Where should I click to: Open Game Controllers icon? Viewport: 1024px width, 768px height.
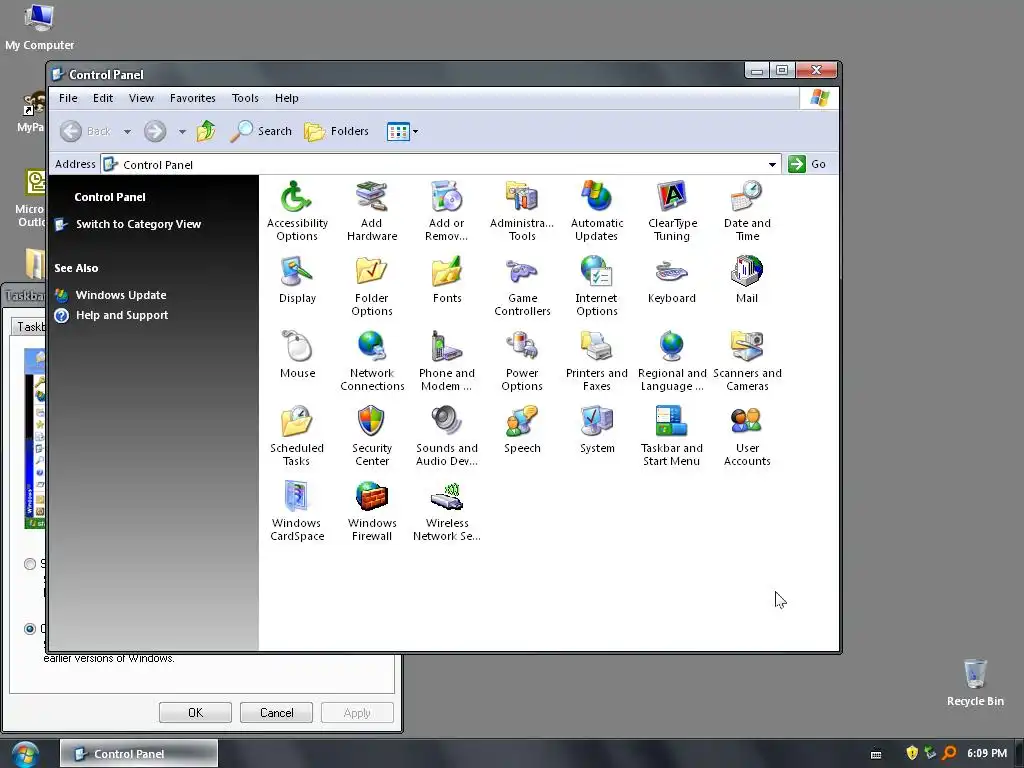[x=522, y=285]
